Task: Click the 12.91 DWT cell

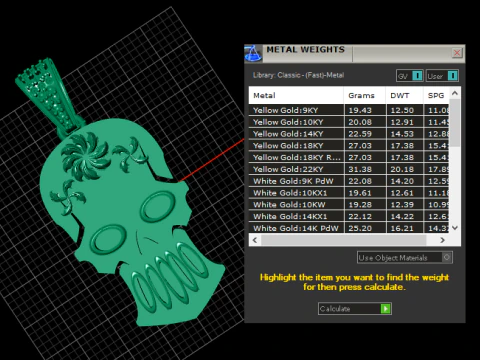Action: coord(405,122)
